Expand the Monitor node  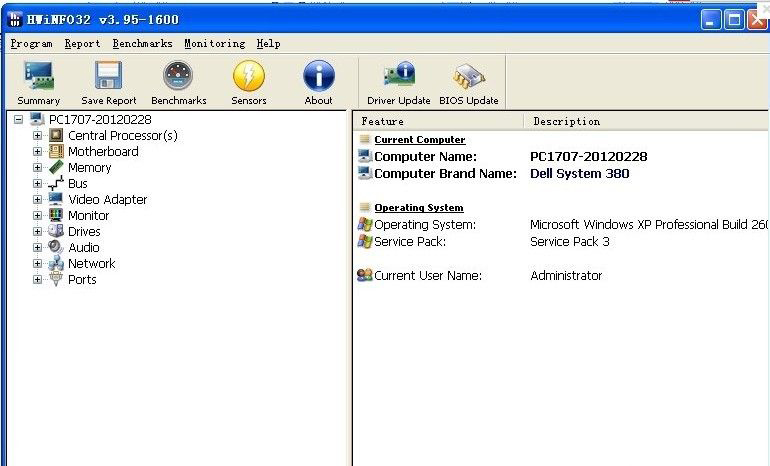point(37,215)
